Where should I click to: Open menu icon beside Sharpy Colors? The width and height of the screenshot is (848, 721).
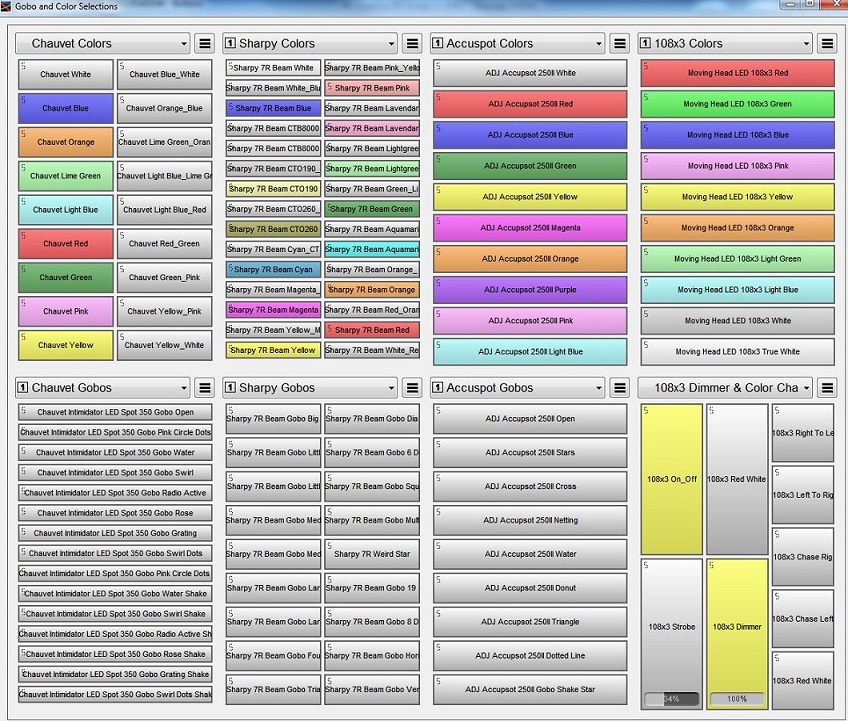point(412,43)
